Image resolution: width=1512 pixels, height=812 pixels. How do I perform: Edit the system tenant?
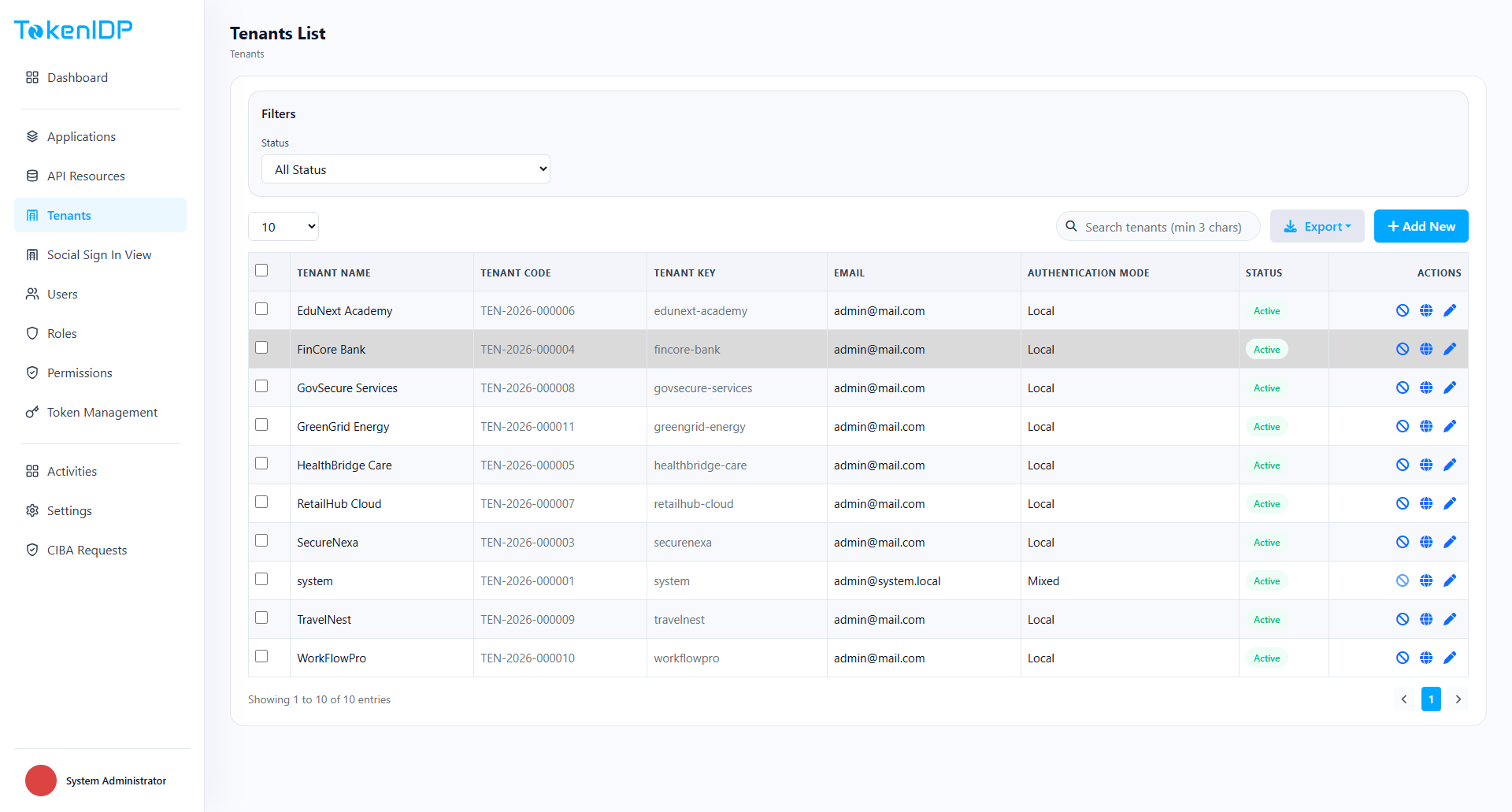(1450, 580)
